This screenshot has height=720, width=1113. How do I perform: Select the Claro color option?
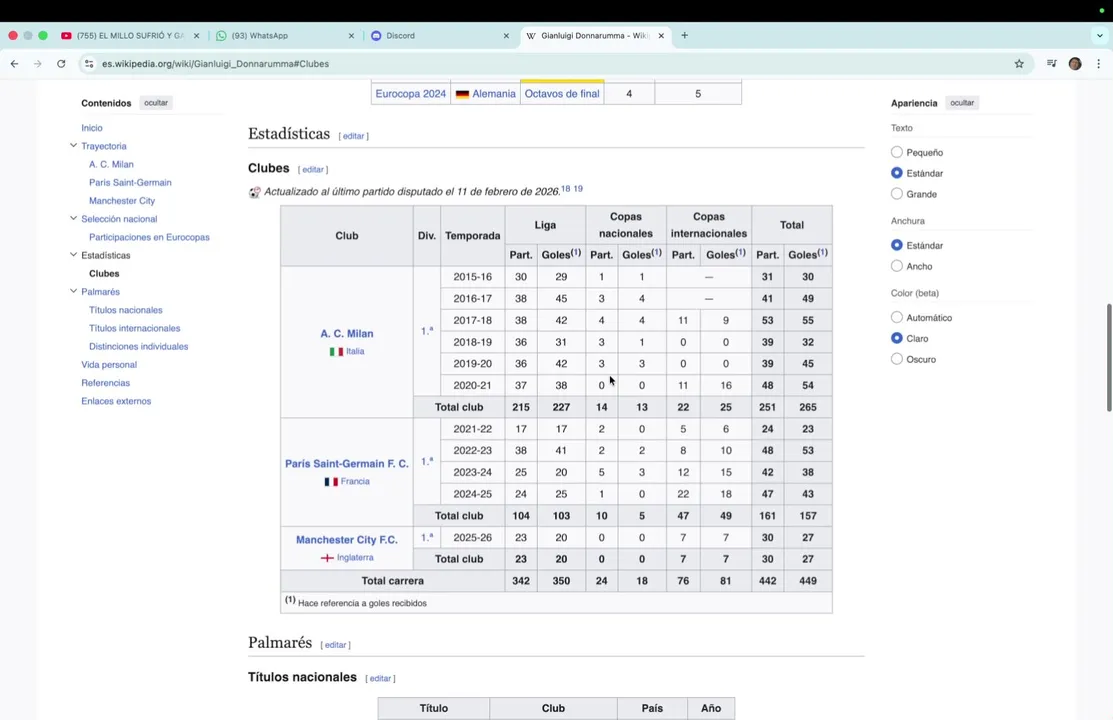click(x=897, y=338)
